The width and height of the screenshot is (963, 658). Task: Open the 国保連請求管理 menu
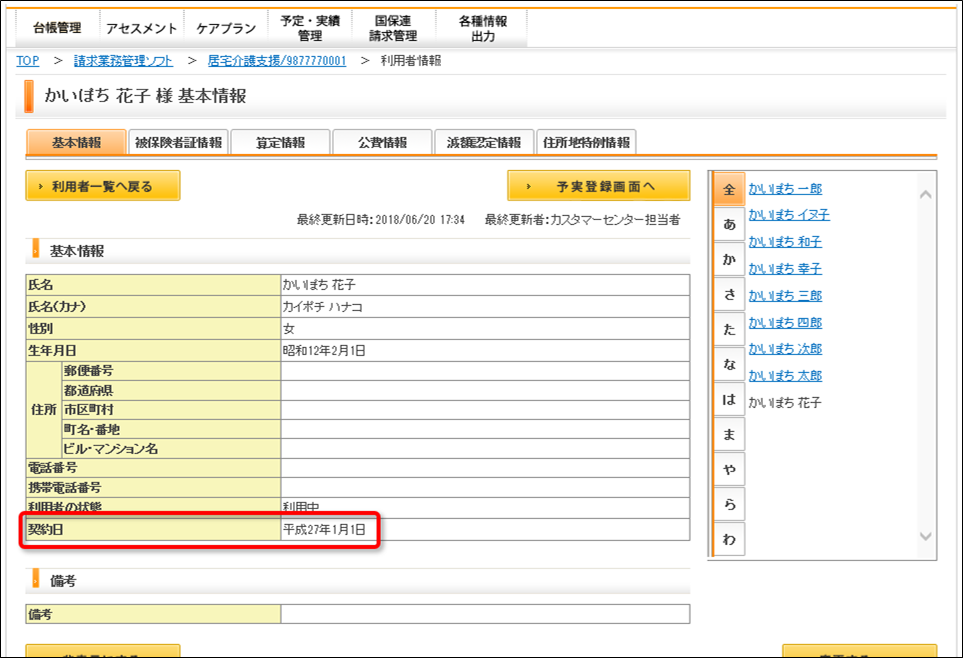click(393, 28)
